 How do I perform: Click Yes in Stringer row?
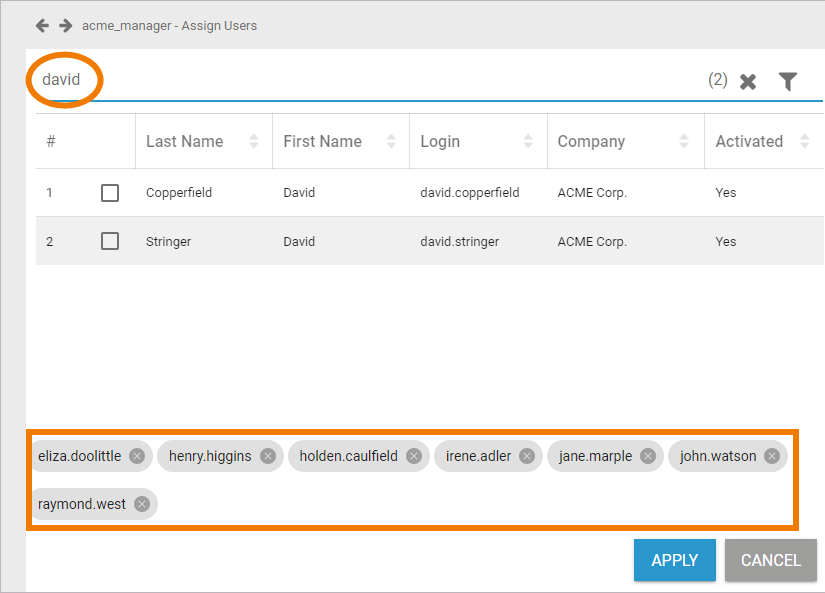pyautogui.click(x=726, y=242)
